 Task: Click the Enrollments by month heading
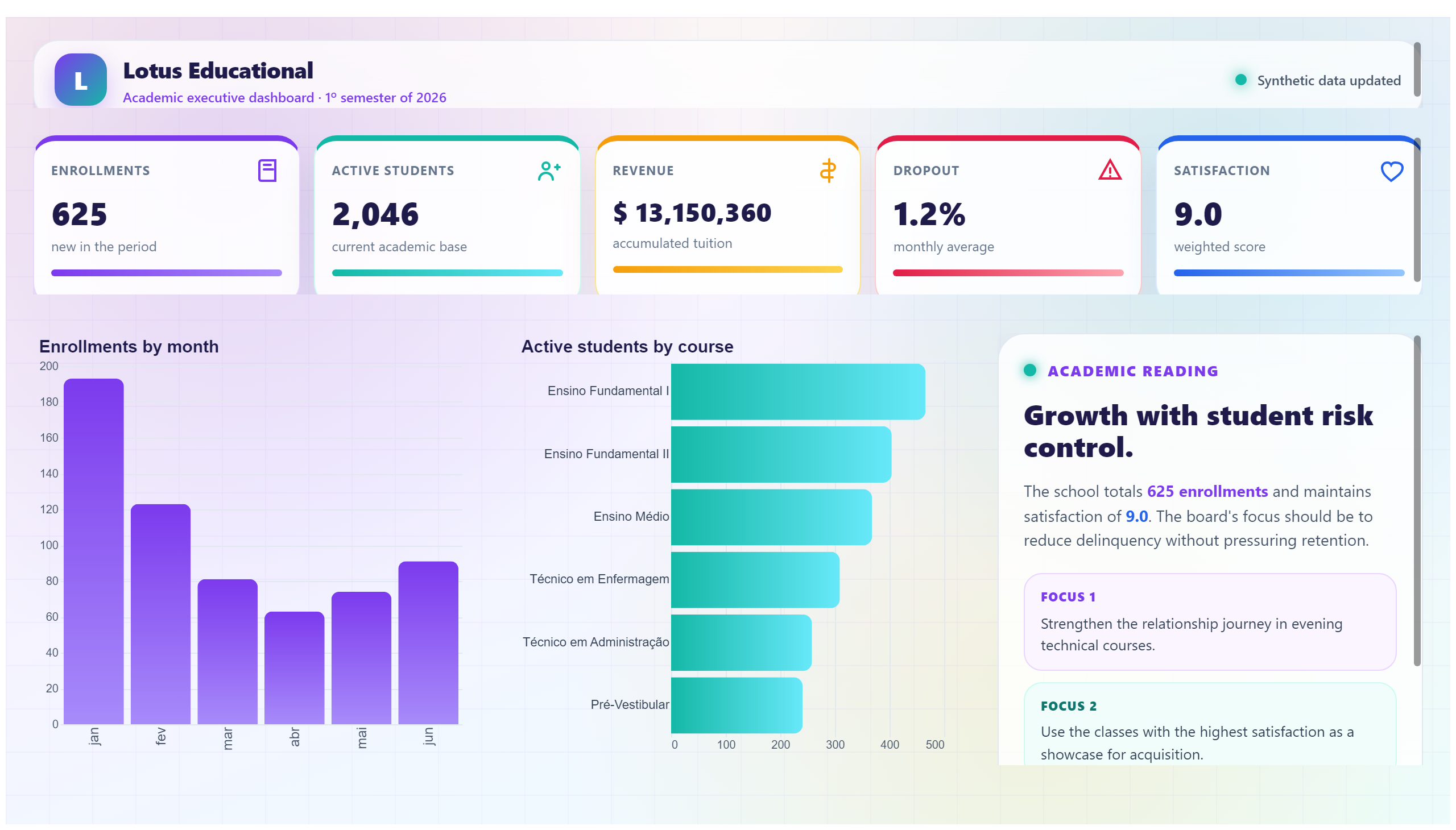(x=129, y=347)
